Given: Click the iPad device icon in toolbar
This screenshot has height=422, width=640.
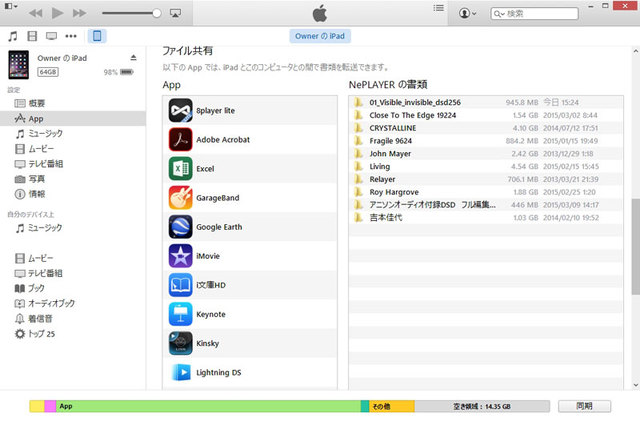Looking at the screenshot, I should coord(97,36).
